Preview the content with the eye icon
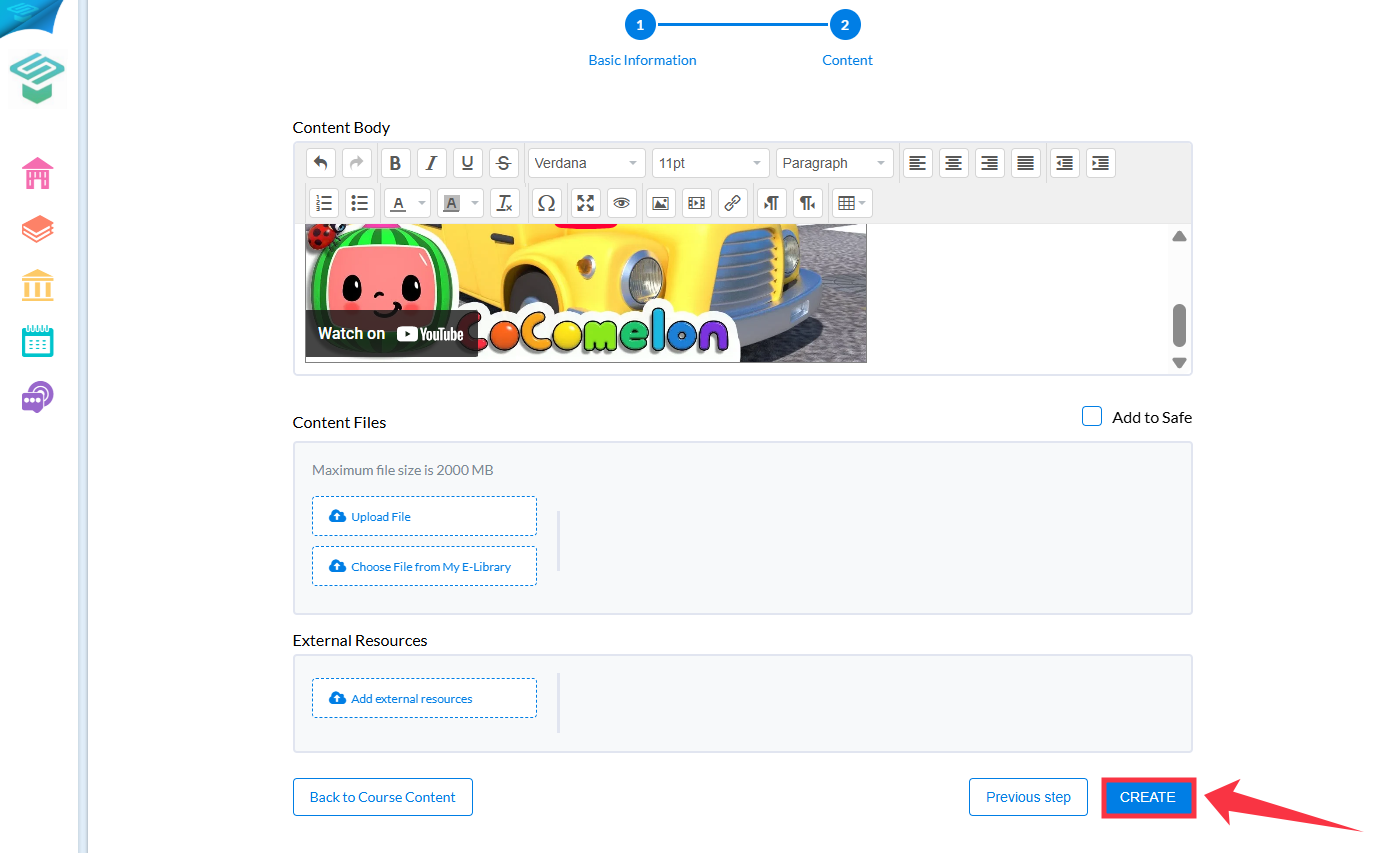 (622, 203)
